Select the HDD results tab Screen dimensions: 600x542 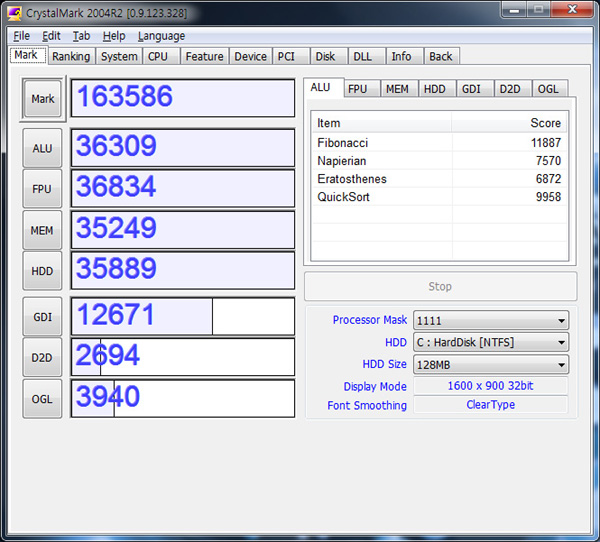click(437, 89)
